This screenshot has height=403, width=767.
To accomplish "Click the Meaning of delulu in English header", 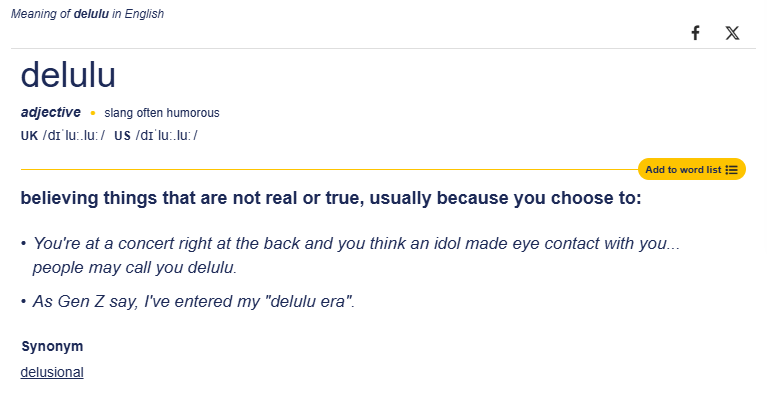I will click(x=87, y=14).
